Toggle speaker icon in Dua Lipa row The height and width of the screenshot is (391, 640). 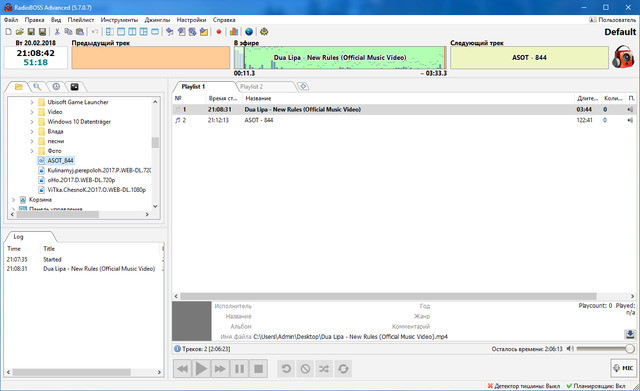(631, 109)
